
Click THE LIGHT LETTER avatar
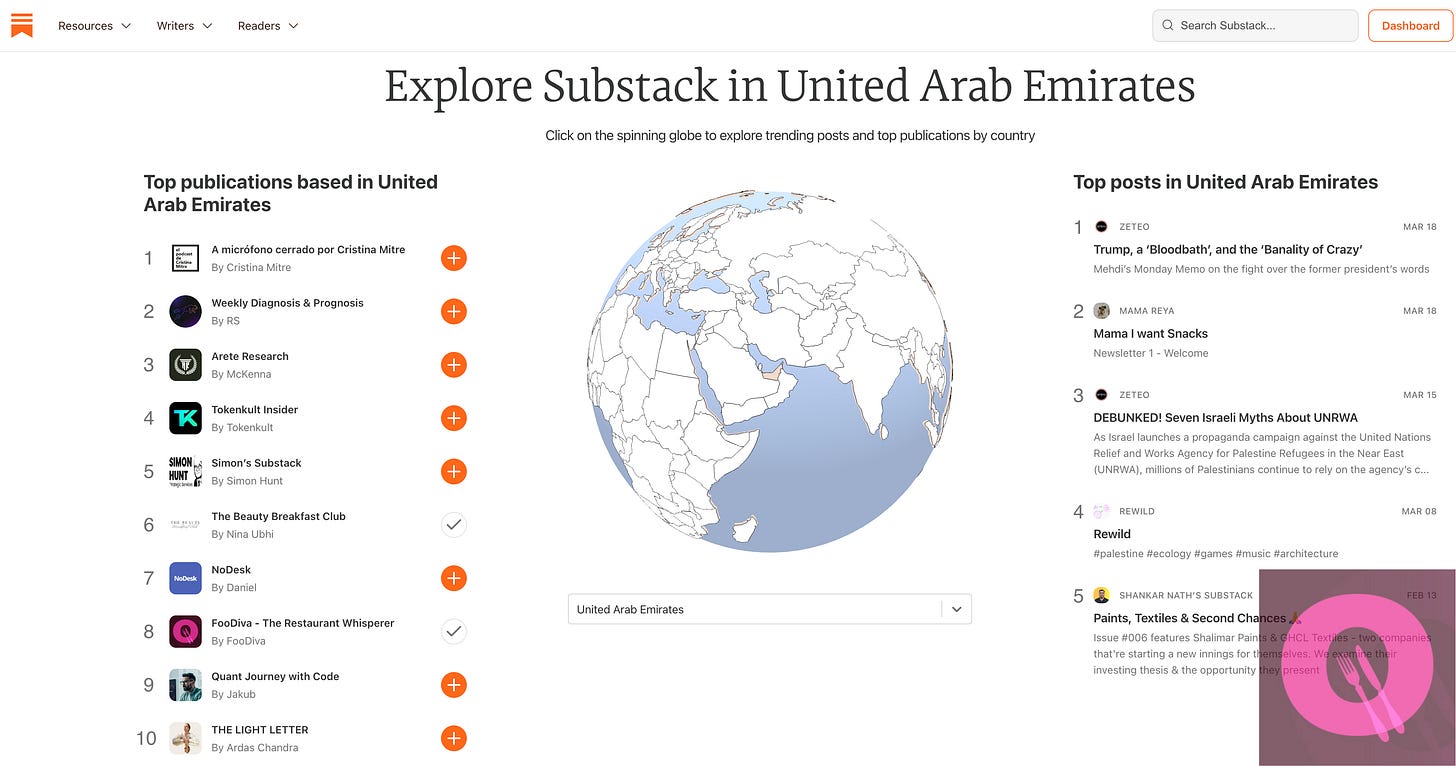tap(186, 738)
